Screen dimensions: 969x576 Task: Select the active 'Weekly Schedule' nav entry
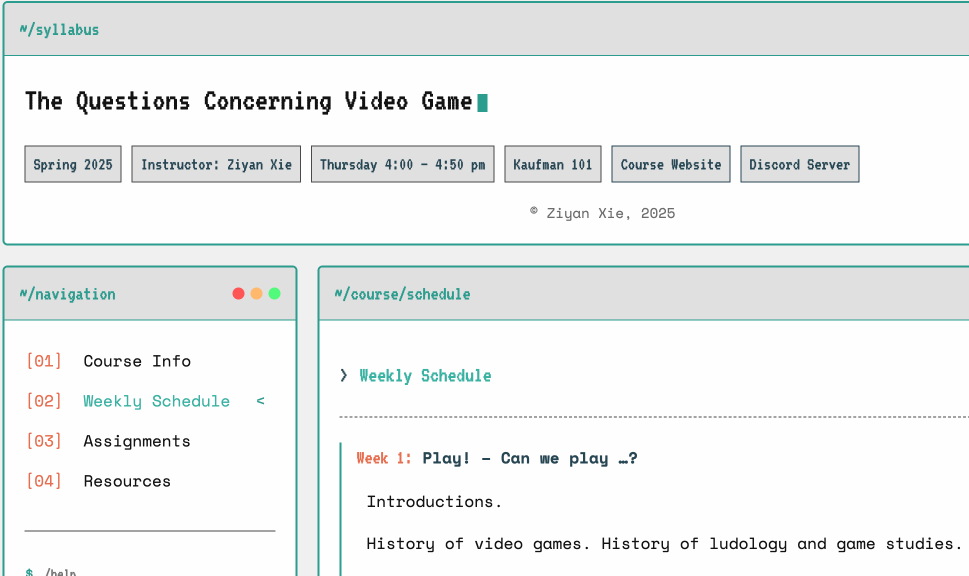(156, 400)
